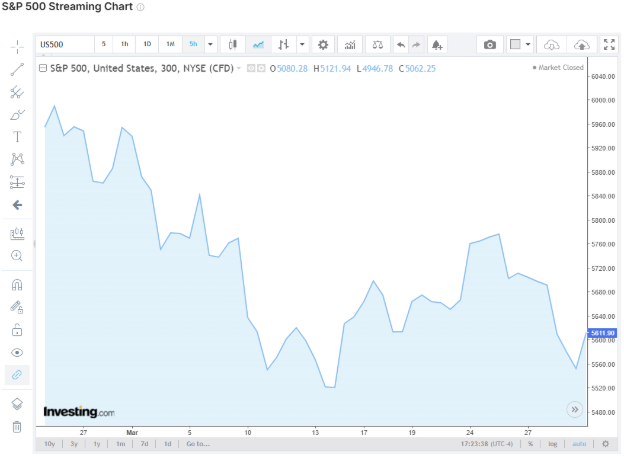Click the redo arrow
This screenshot has height=456, width=624.
click(x=416, y=45)
